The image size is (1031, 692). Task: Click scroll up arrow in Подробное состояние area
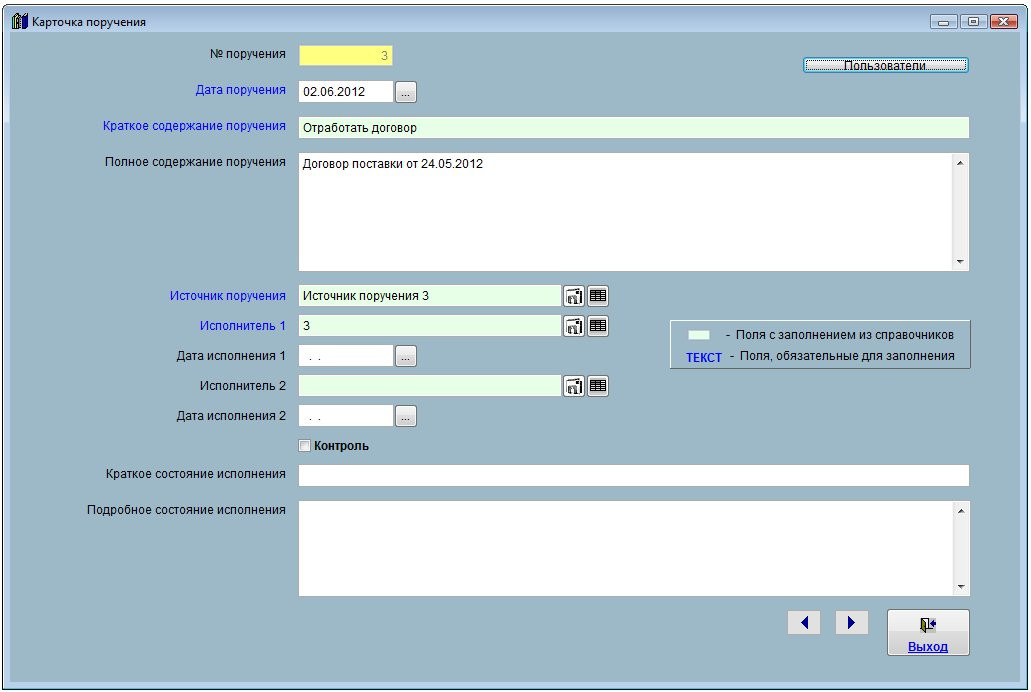(961, 511)
